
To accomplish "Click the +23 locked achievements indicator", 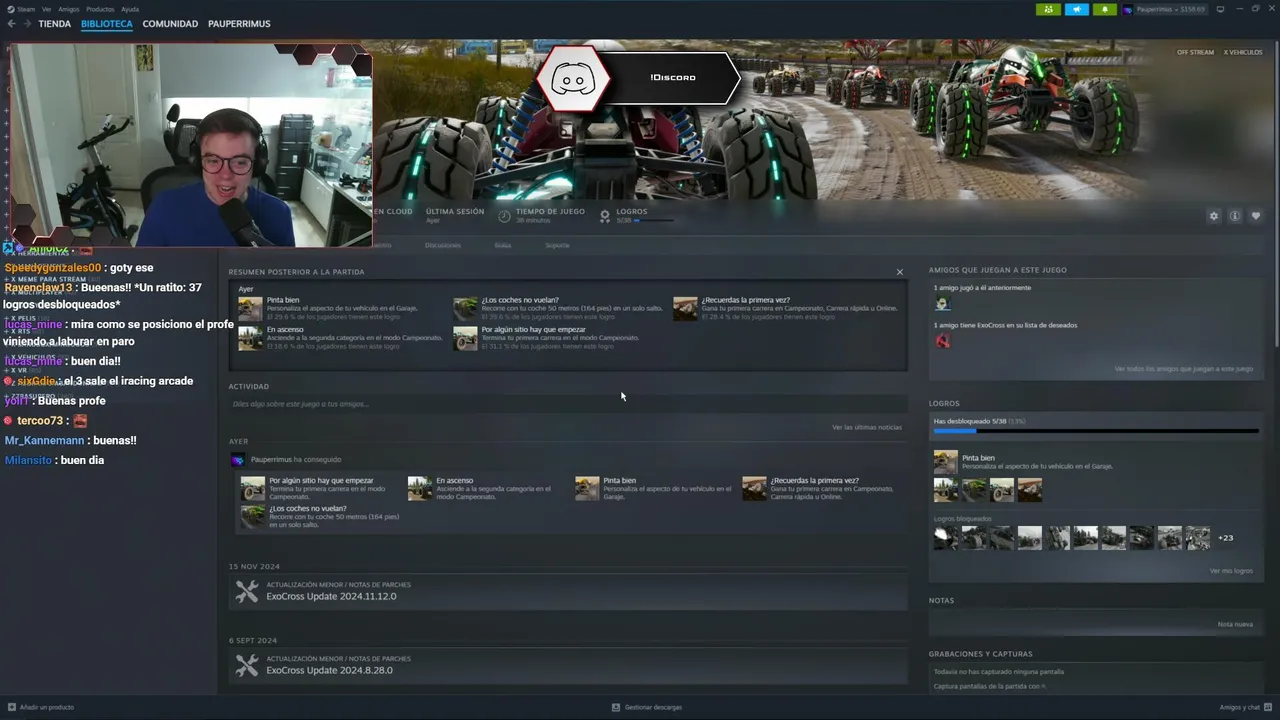I will pyautogui.click(x=1225, y=538).
